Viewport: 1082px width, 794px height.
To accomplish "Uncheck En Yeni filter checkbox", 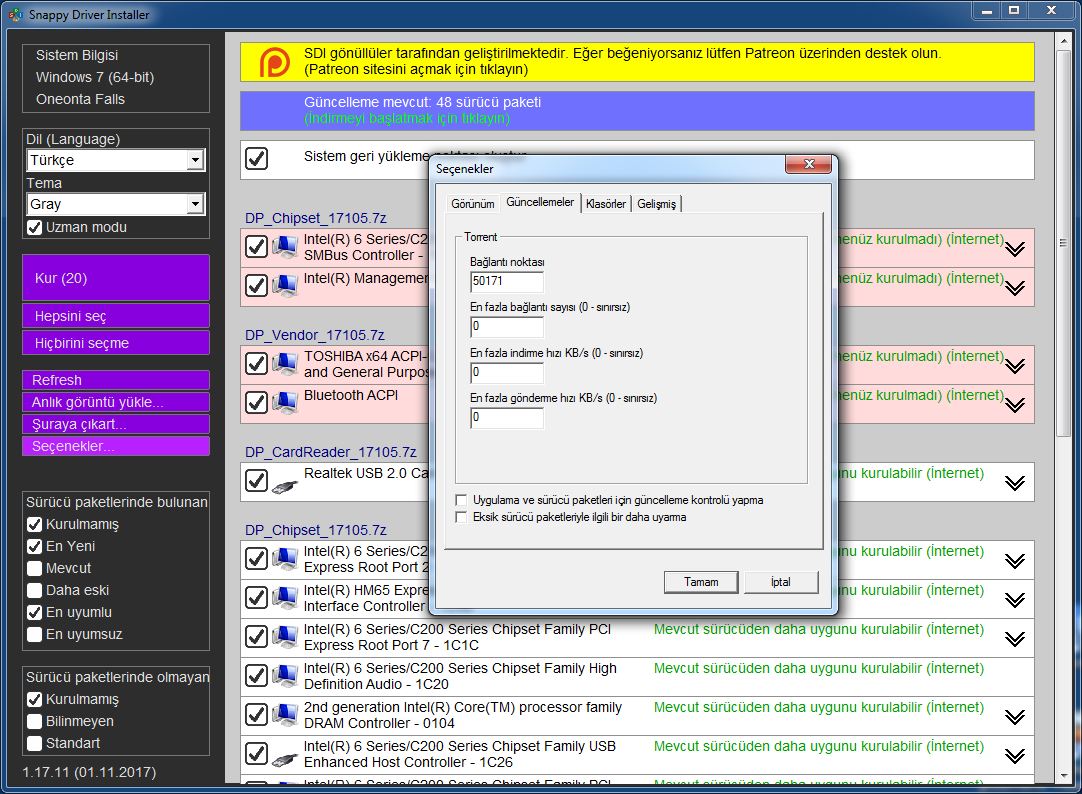I will click(x=35, y=546).
